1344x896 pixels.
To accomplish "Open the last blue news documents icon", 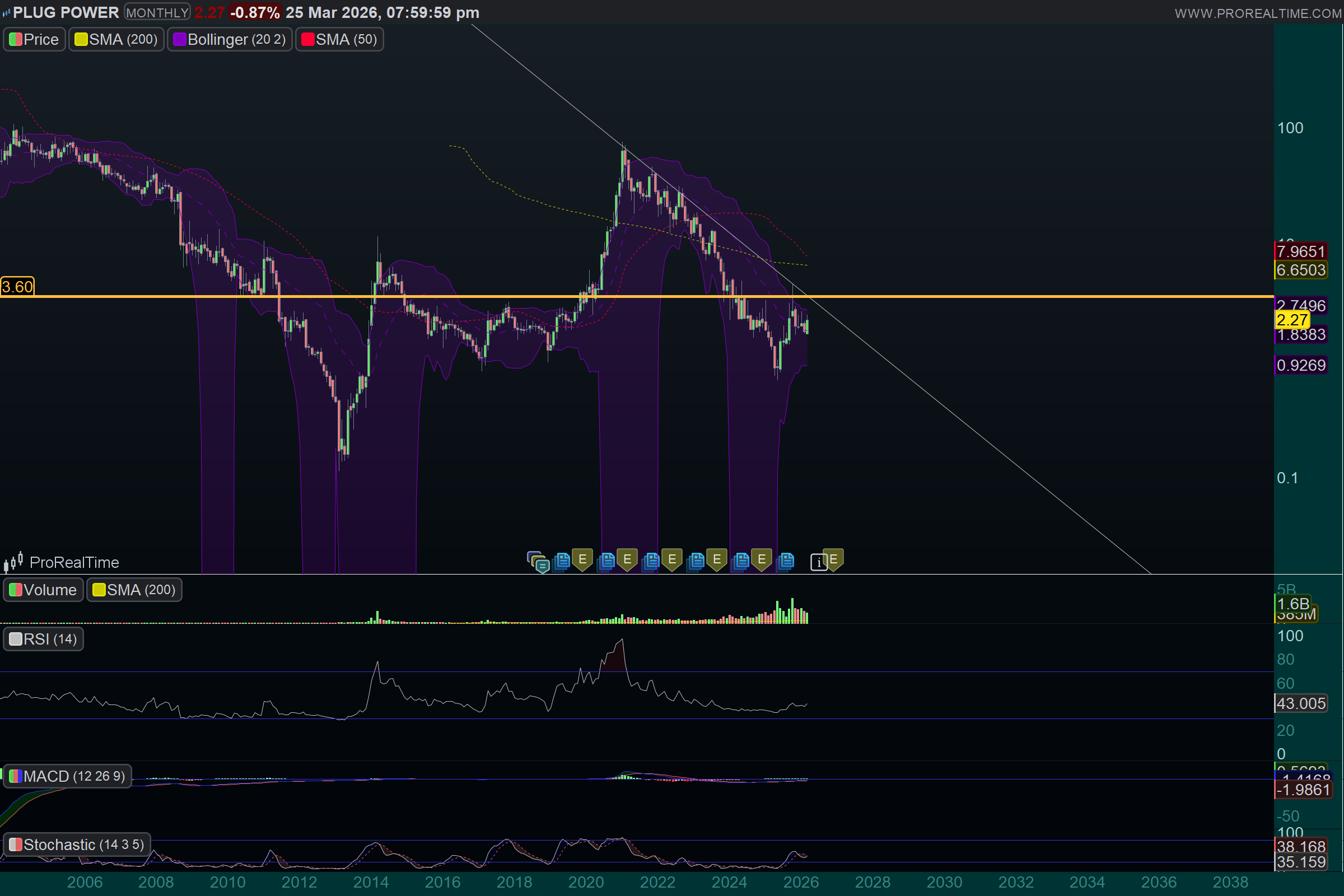I will coord(786,561).
